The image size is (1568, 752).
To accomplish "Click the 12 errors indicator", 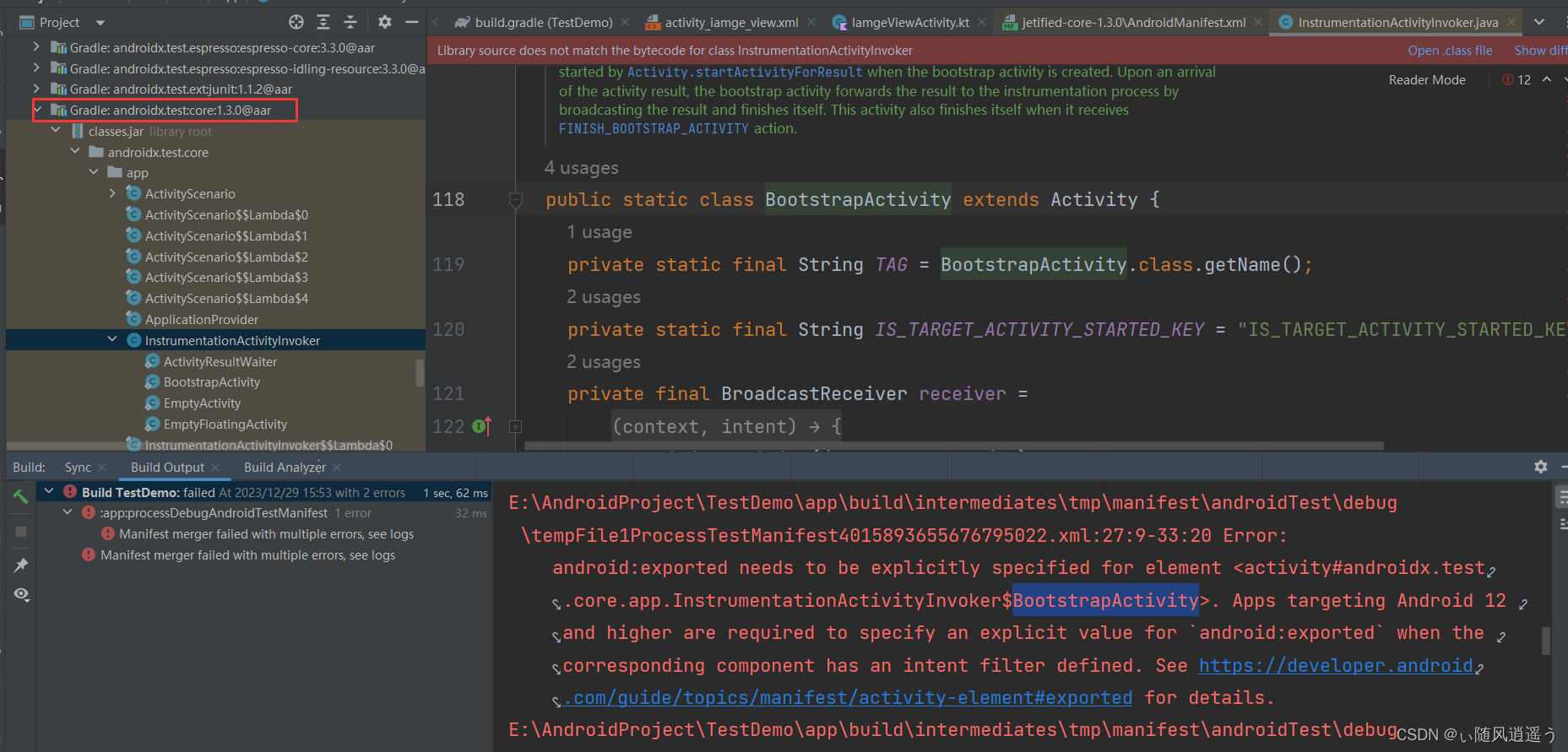I will tap(1516, 79).
